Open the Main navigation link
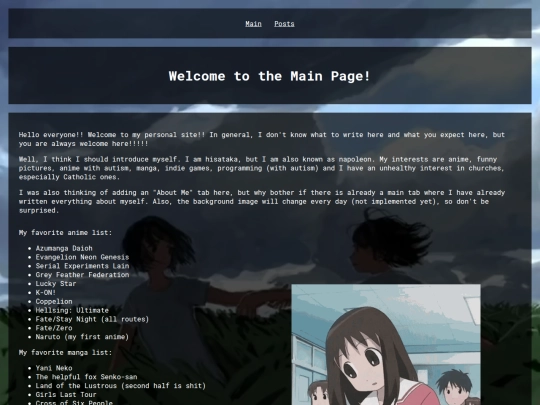 click(x=253, y=24)
